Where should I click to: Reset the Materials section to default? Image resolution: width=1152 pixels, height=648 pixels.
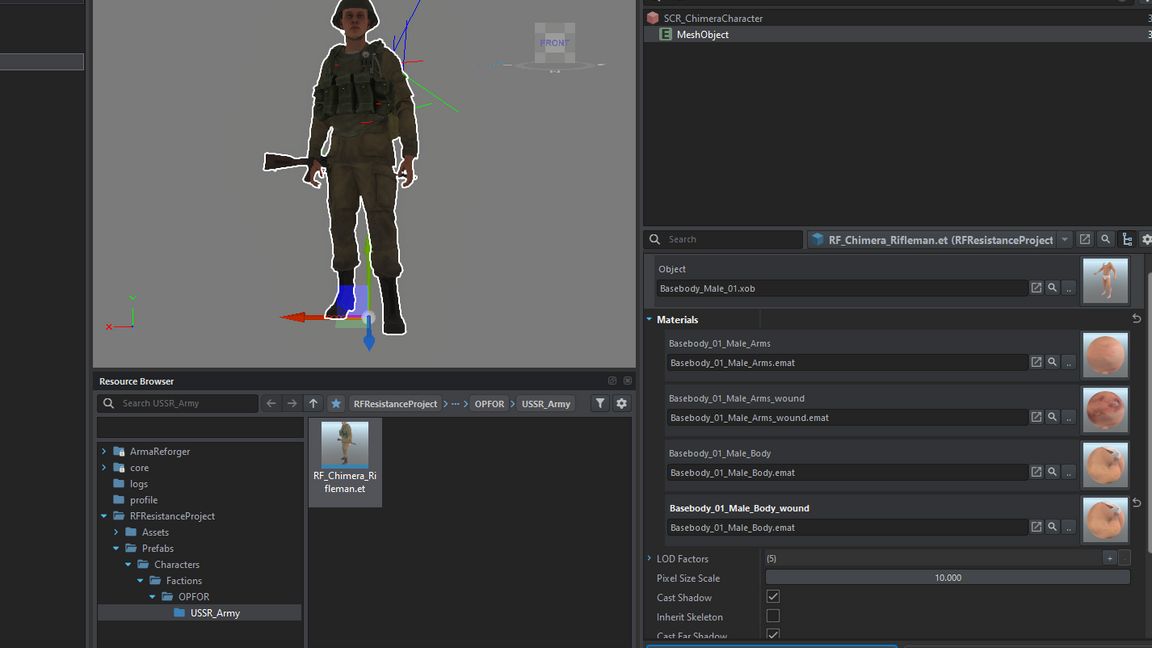tap(1136, 319)
